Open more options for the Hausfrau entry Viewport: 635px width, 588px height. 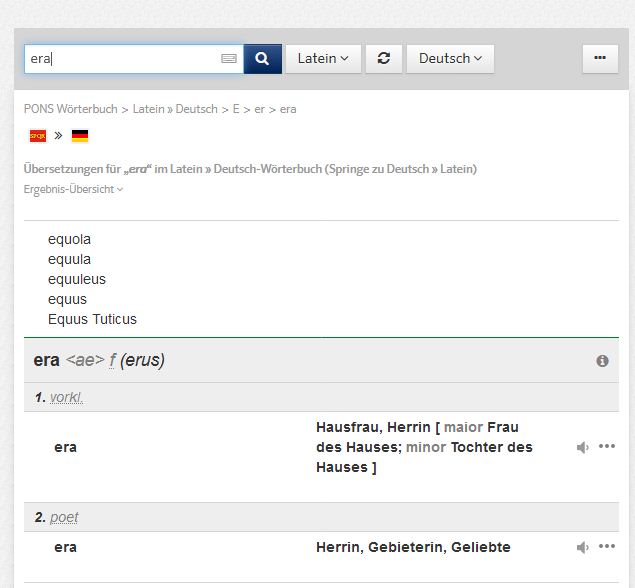pos(607,447)
